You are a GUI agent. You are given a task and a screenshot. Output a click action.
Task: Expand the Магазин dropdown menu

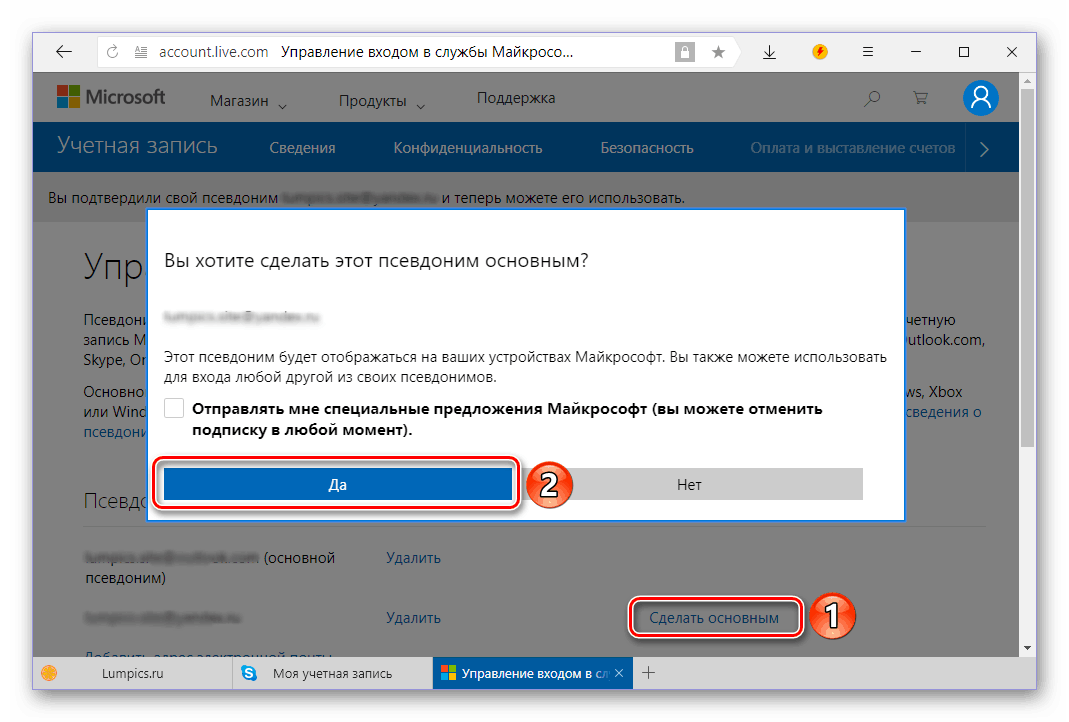tap(248, 101)
